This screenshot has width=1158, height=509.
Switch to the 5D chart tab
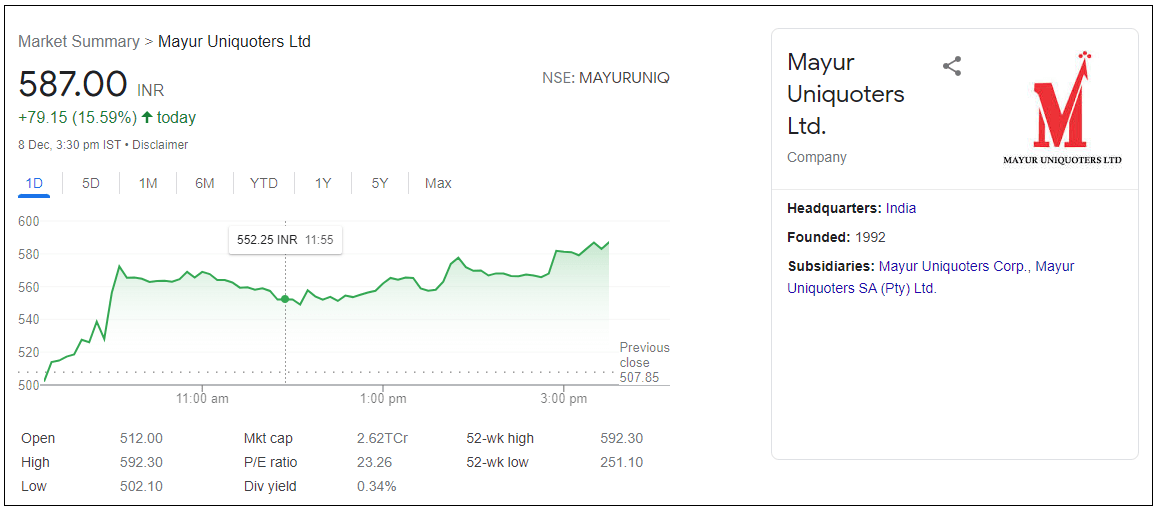click(91, 183)
